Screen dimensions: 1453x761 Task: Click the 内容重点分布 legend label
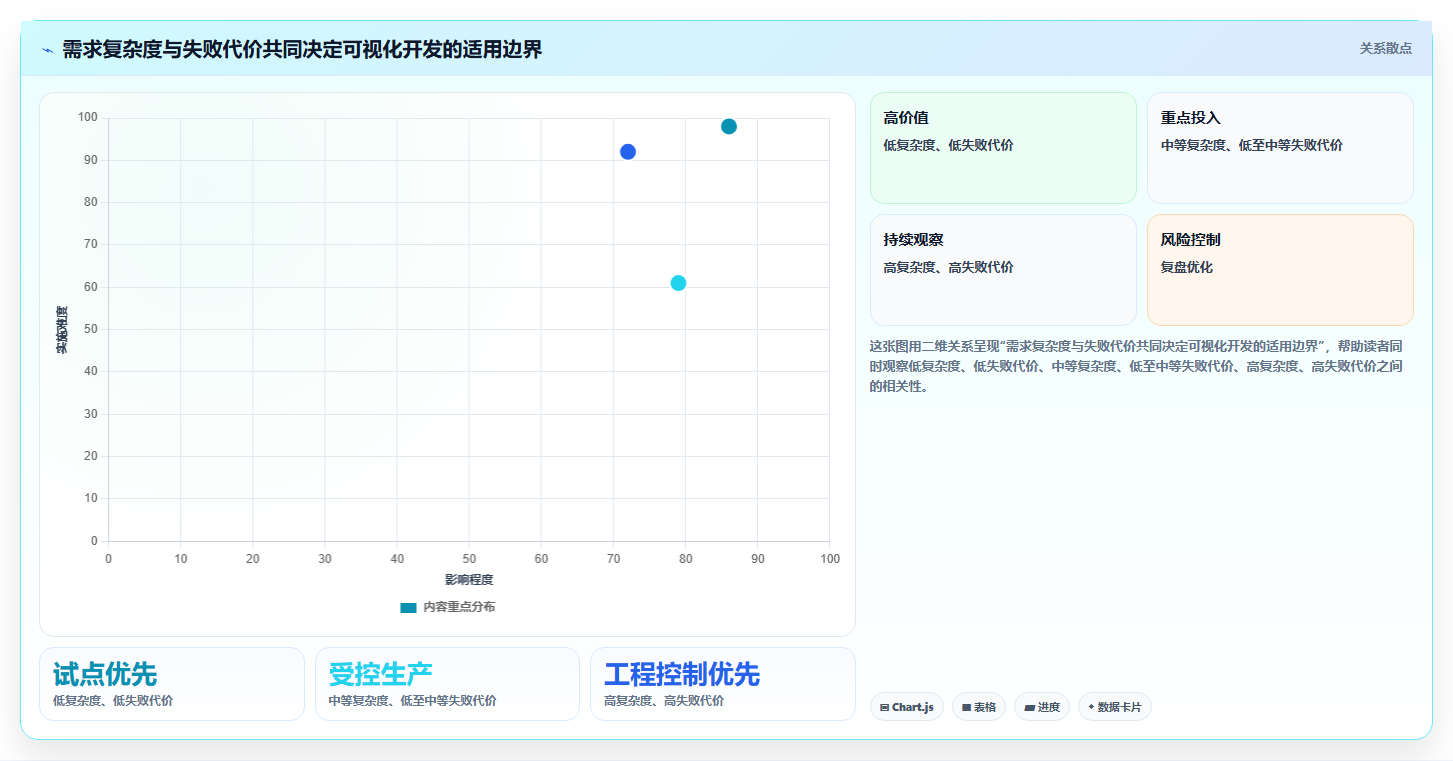coord(458,607)
